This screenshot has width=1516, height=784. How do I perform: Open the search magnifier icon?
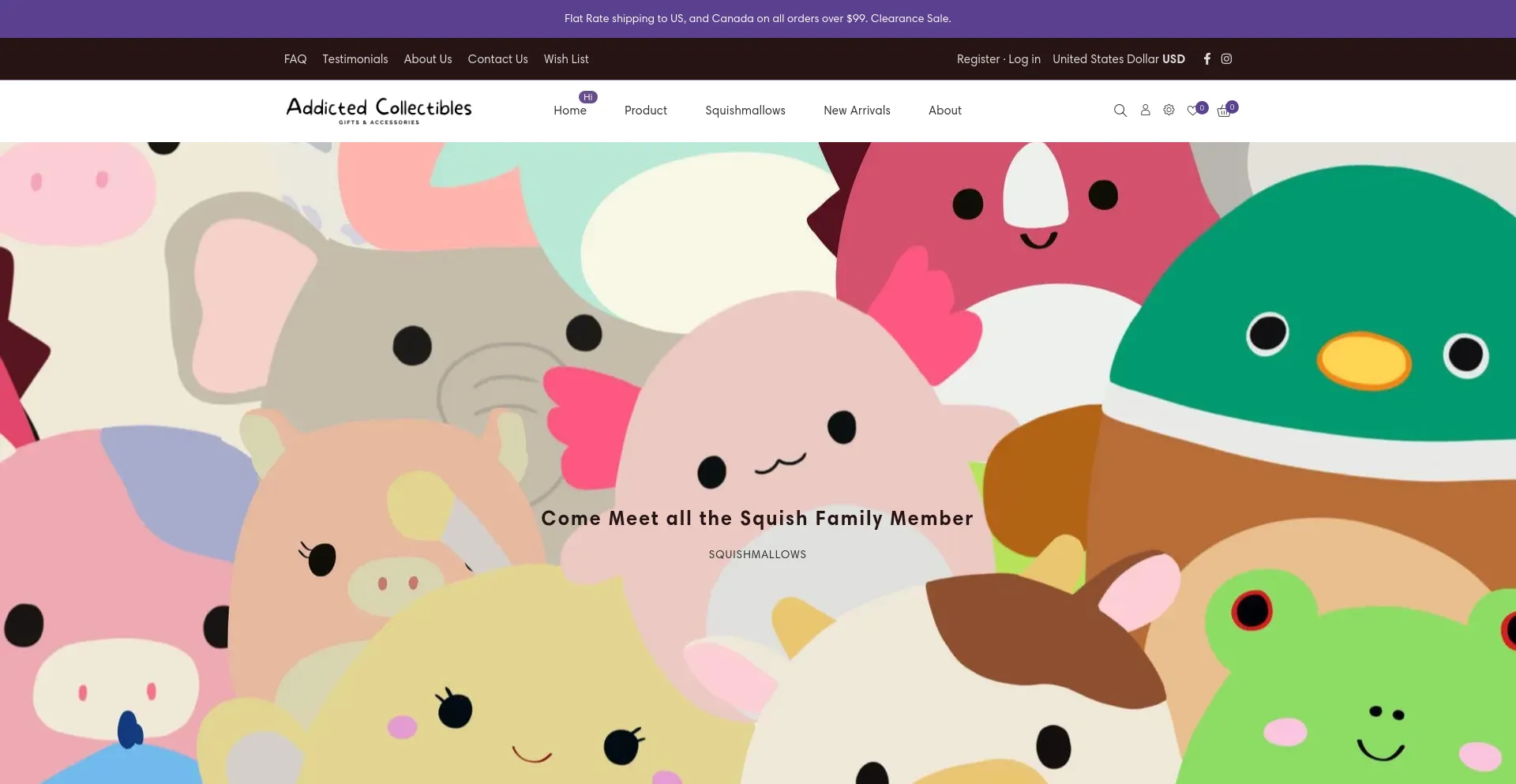coord(1120,111)
